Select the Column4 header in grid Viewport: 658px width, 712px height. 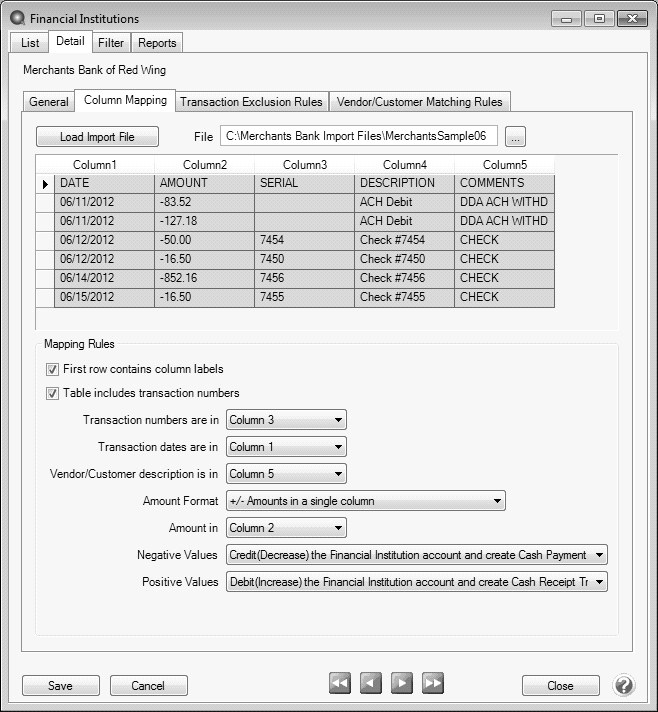click(404, 165)
